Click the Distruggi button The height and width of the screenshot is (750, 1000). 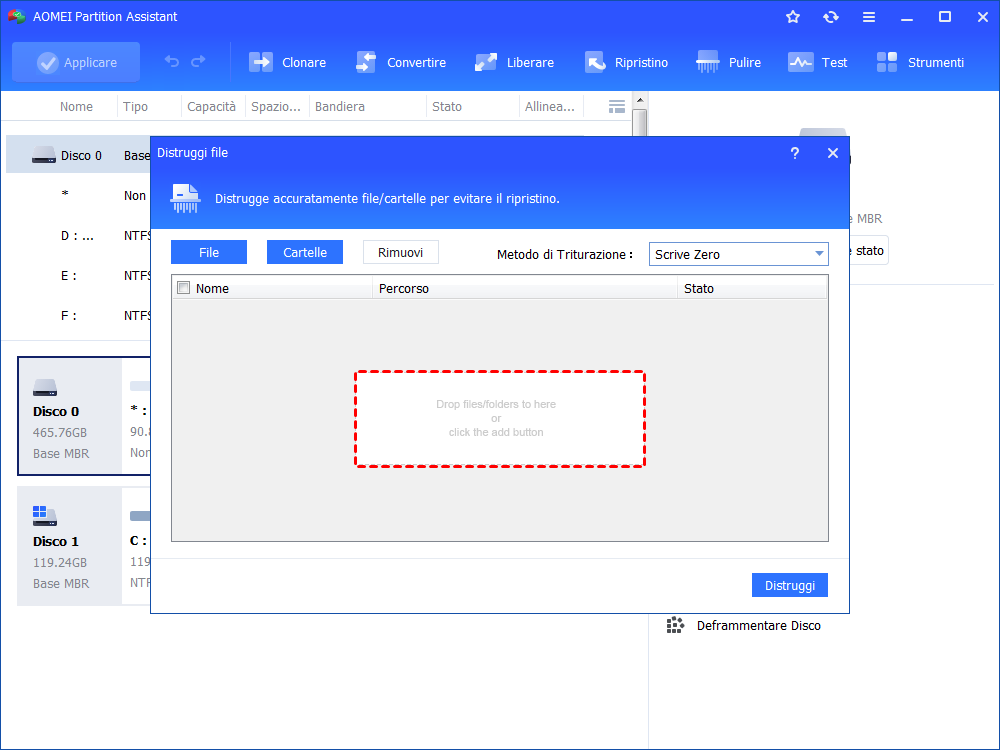[x=790, y=585]
